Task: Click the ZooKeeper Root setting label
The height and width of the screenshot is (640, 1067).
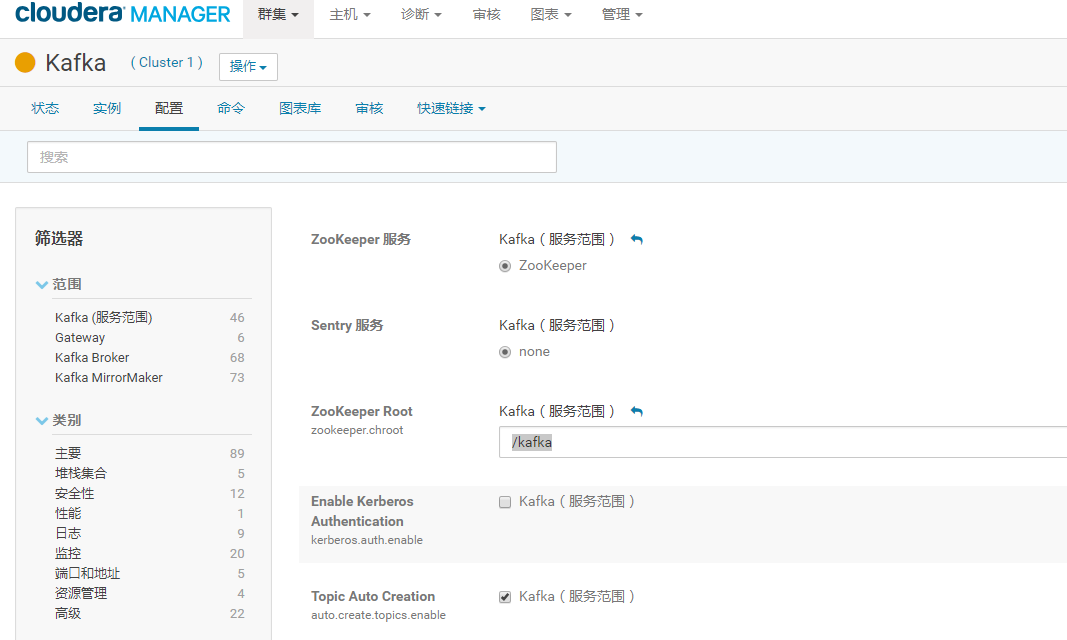Action: tap(362, 411)
